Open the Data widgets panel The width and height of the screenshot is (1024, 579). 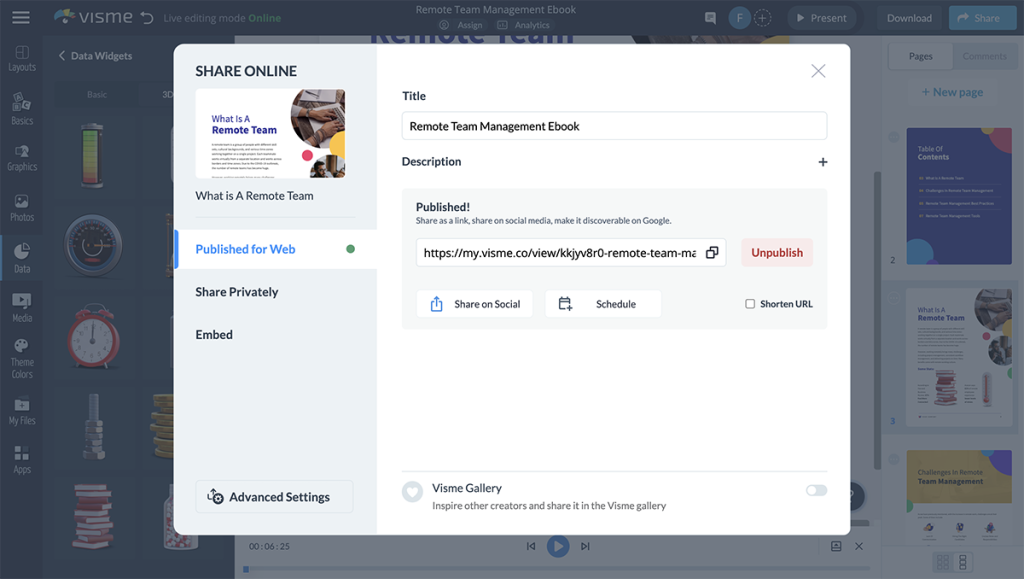coord(21,255)
